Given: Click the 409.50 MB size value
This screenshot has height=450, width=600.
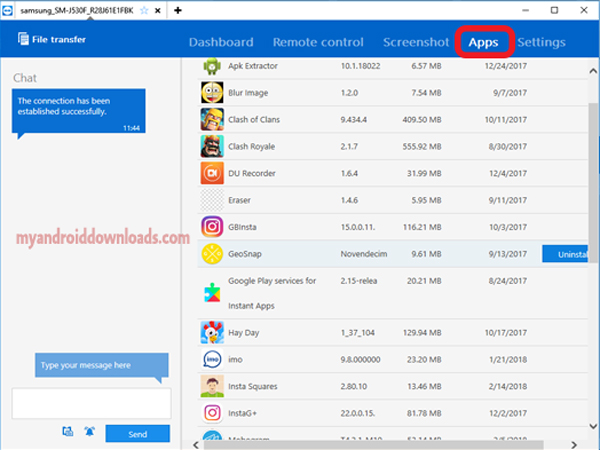Looking at the screenshot, I should (x=422, y=119).
